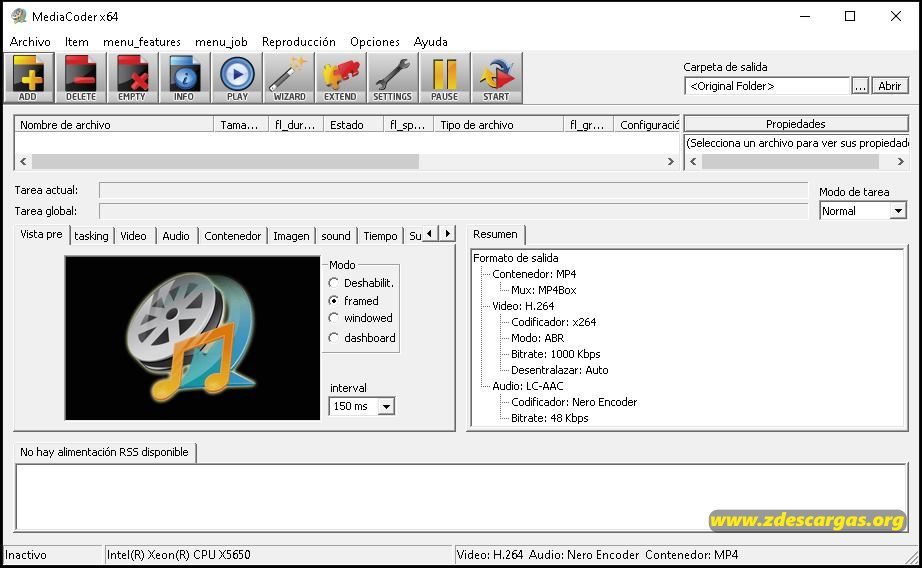Viewport: 922px width, 568px height.
Task: Select the RSS feed tab
Action: click(104, 452)
